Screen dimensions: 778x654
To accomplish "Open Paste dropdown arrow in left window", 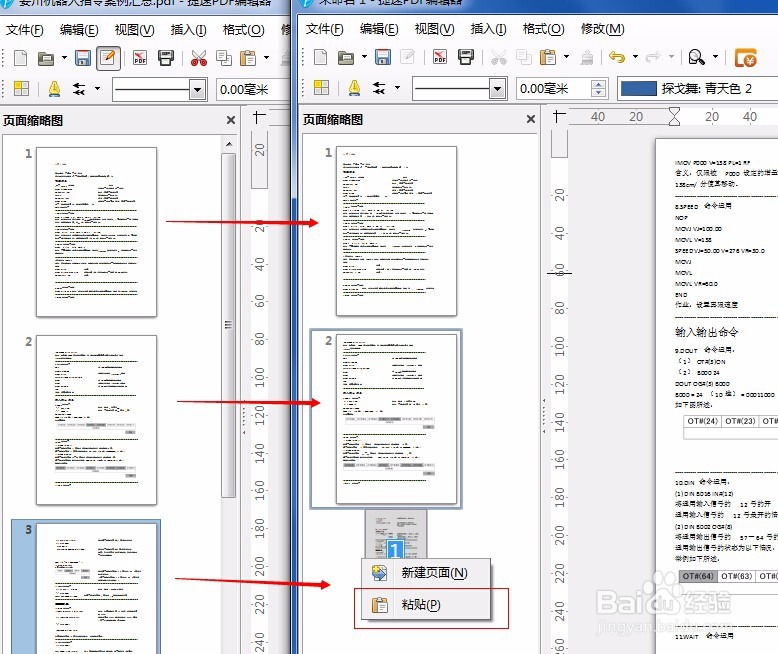I will click(266, 58).
